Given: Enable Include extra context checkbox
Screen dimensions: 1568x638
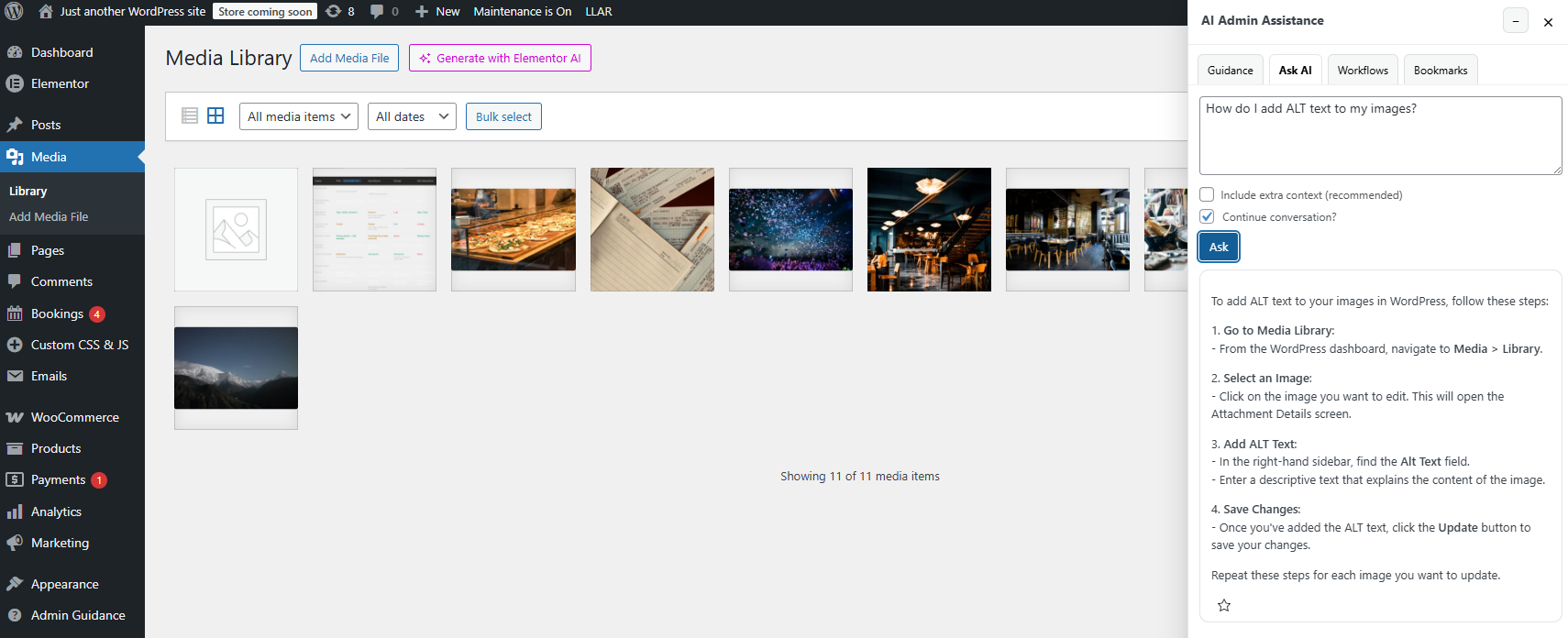Looking at the screenshot, I should [x=1207, y=194].
